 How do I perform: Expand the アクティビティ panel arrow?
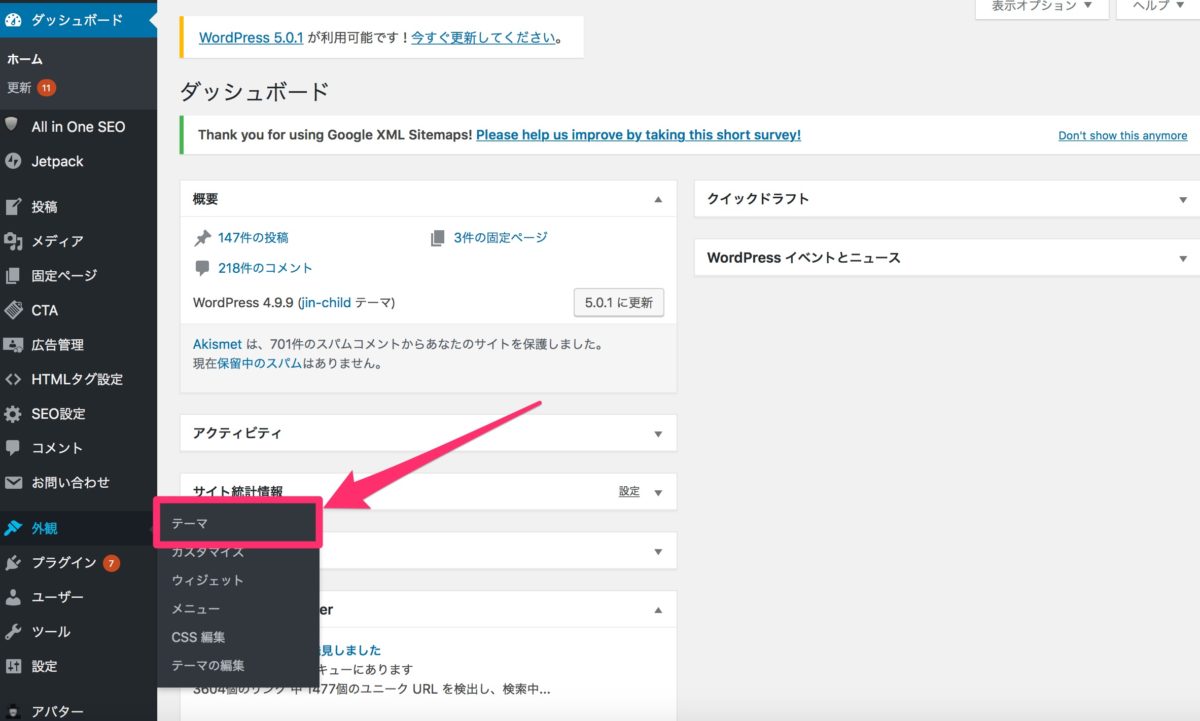[658, 434]
